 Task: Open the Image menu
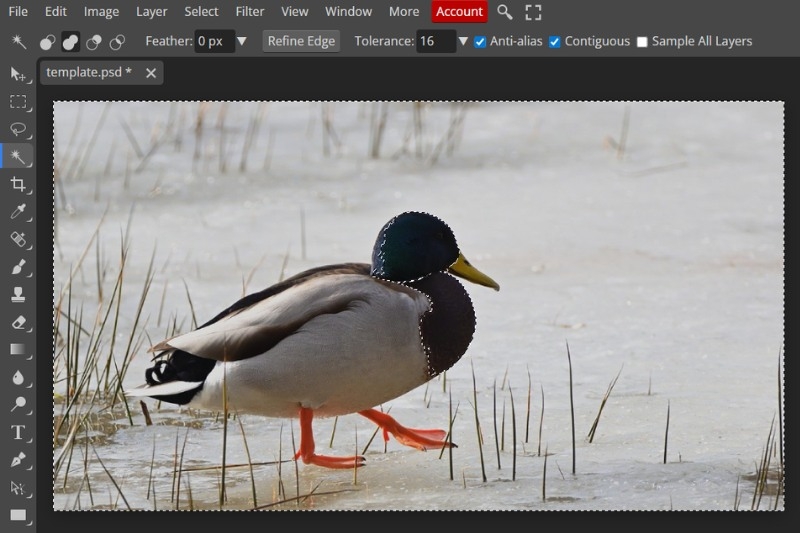(101, 11)
